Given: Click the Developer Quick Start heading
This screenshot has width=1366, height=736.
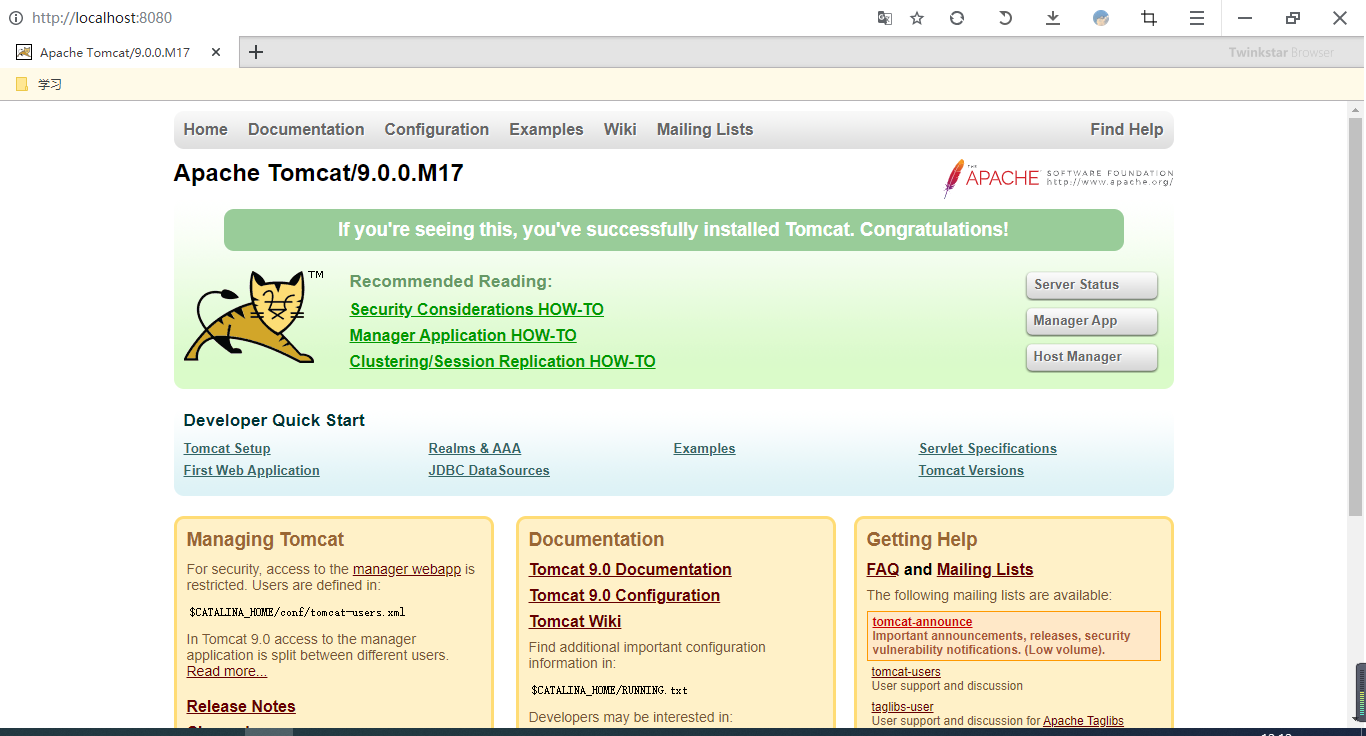Looking at the screenshot, I should coord(274,420).
